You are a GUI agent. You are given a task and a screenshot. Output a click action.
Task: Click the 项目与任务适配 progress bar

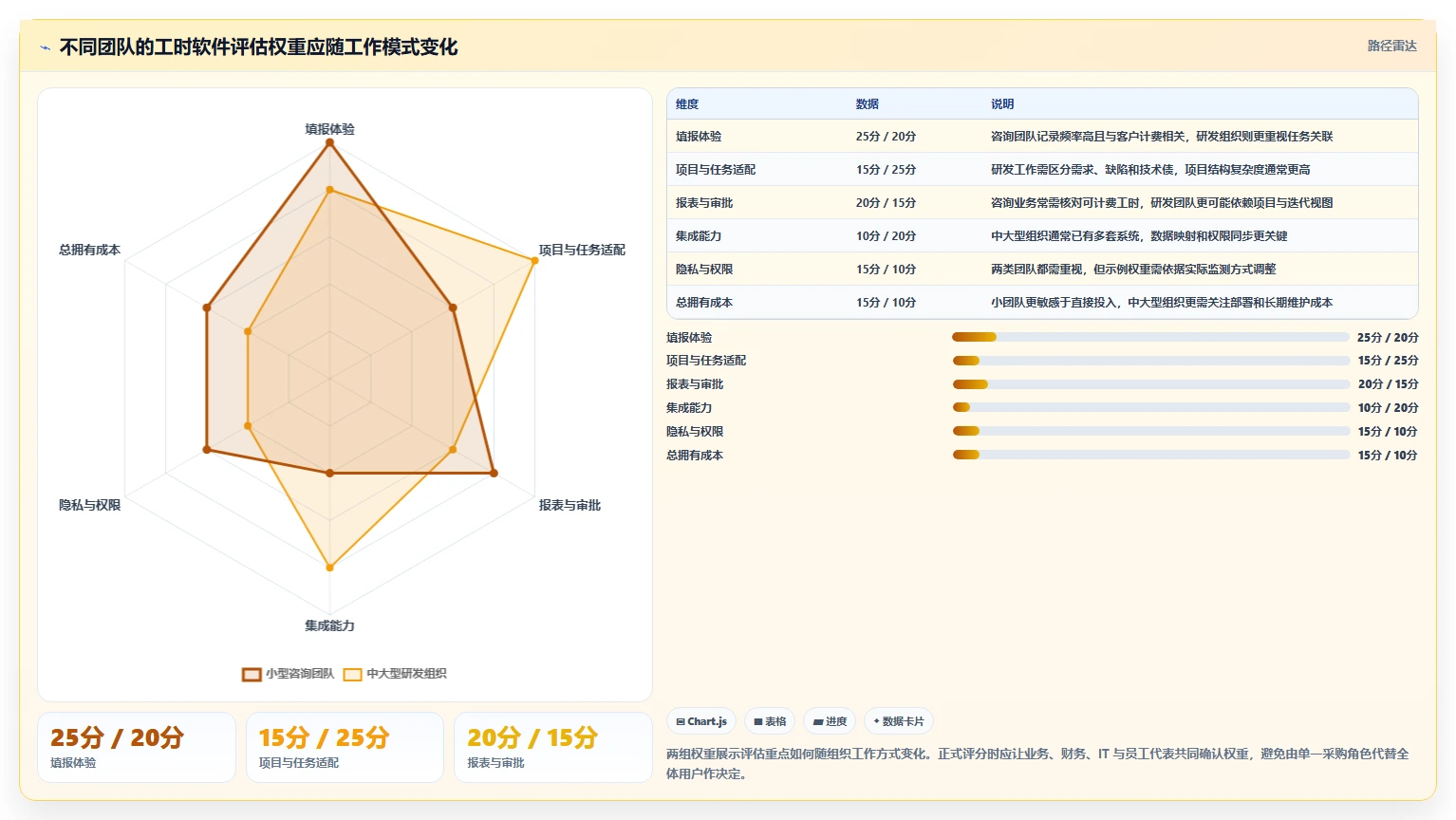1150,361
